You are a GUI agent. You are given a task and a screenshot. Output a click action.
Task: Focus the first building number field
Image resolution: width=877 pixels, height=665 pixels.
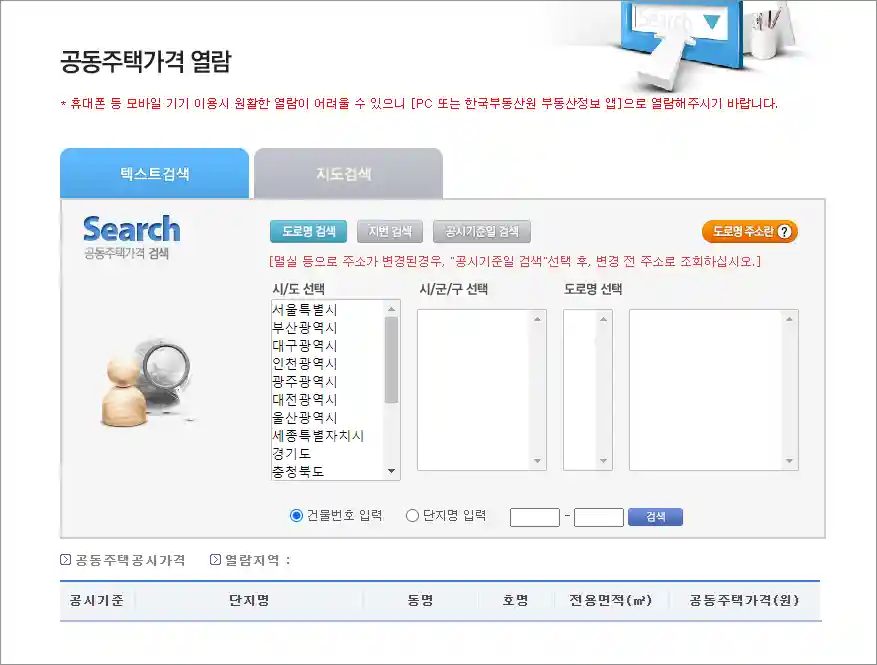click(x=535, y=517)
